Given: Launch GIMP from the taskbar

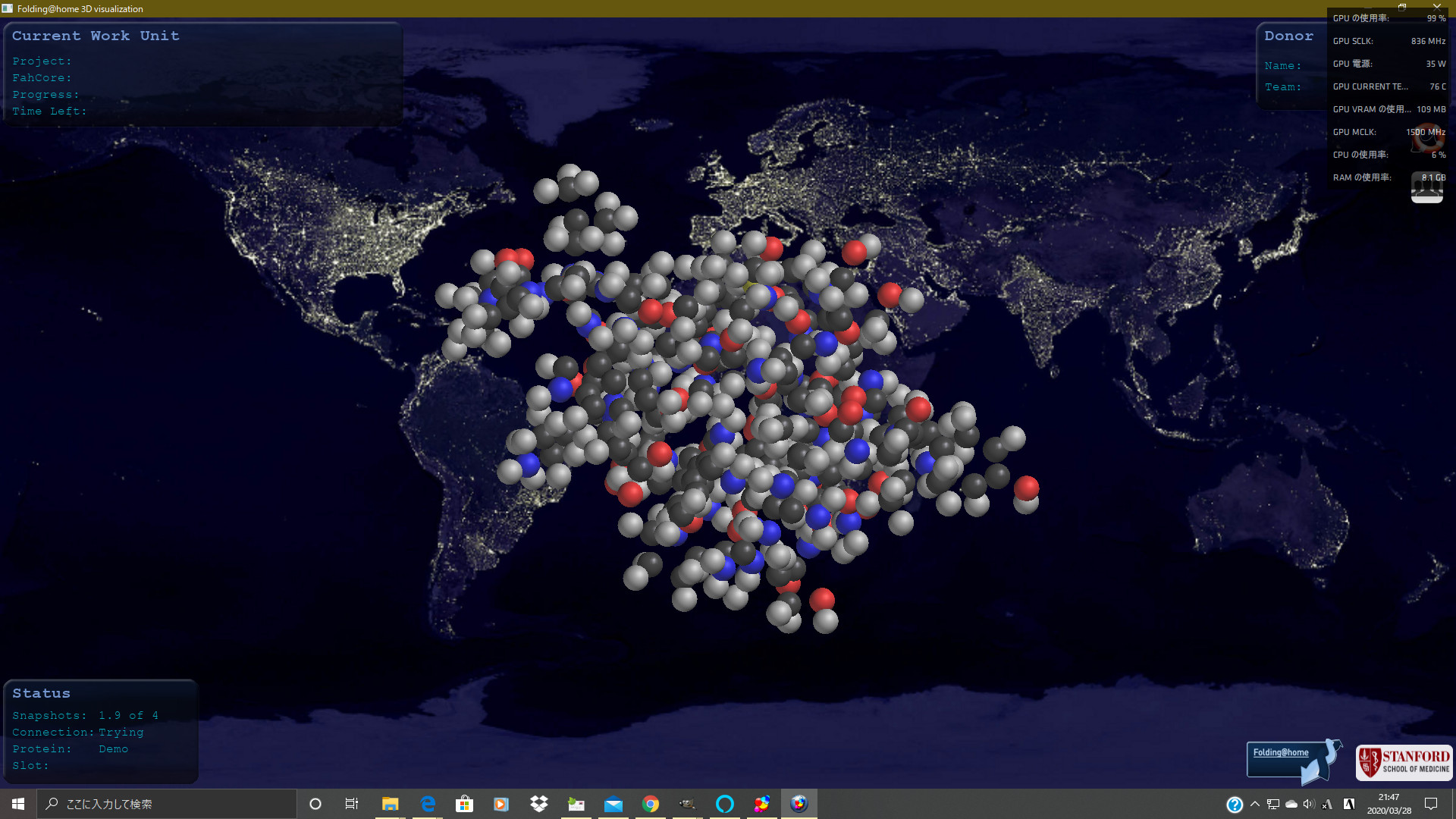Looking at the screenshot, I should click(x=687, y=804).
